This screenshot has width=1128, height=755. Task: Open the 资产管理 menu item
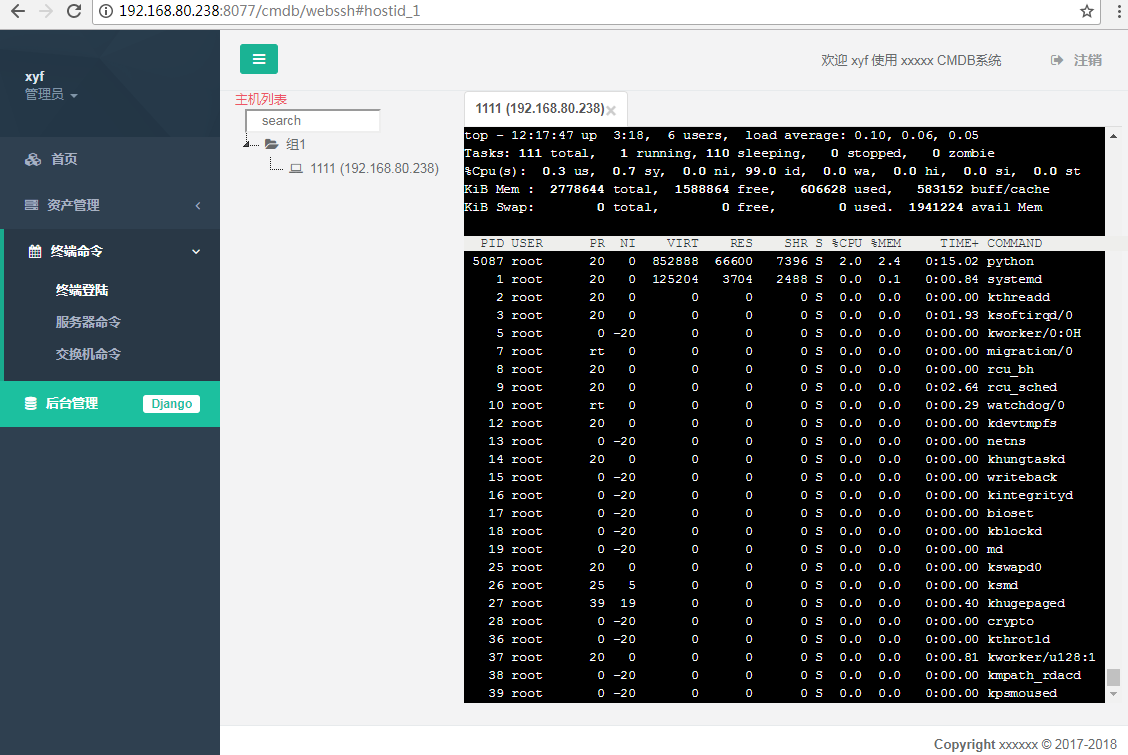pos(110,205)
